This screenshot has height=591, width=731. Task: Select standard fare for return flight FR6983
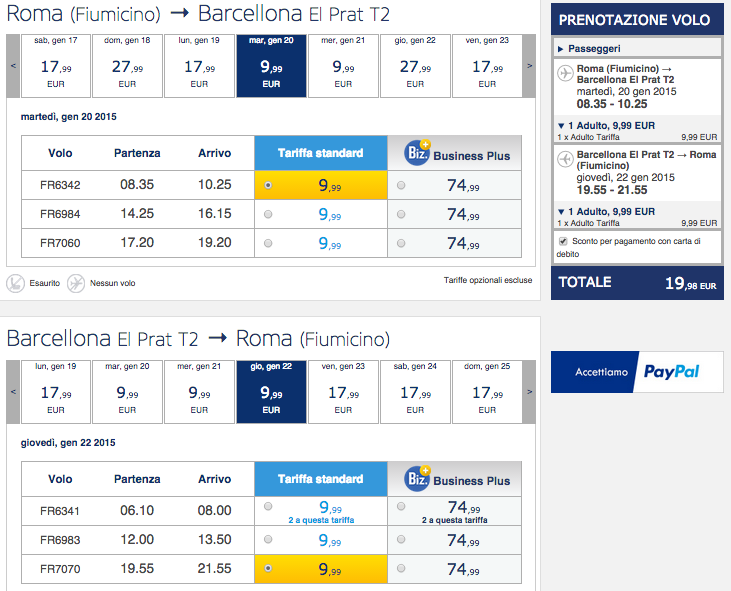268,540
